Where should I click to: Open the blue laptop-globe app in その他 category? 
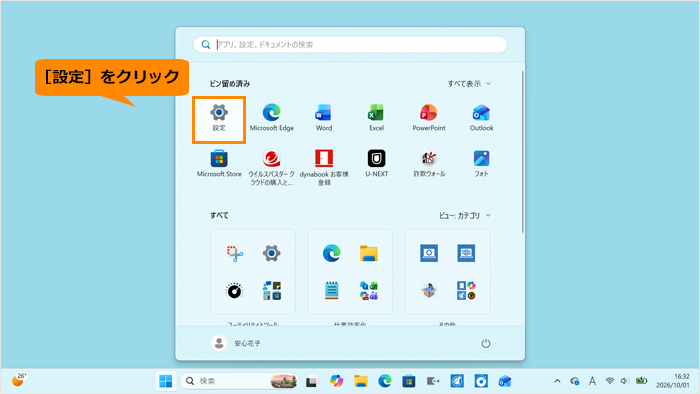pyautogui.click(x=466, y=253)
